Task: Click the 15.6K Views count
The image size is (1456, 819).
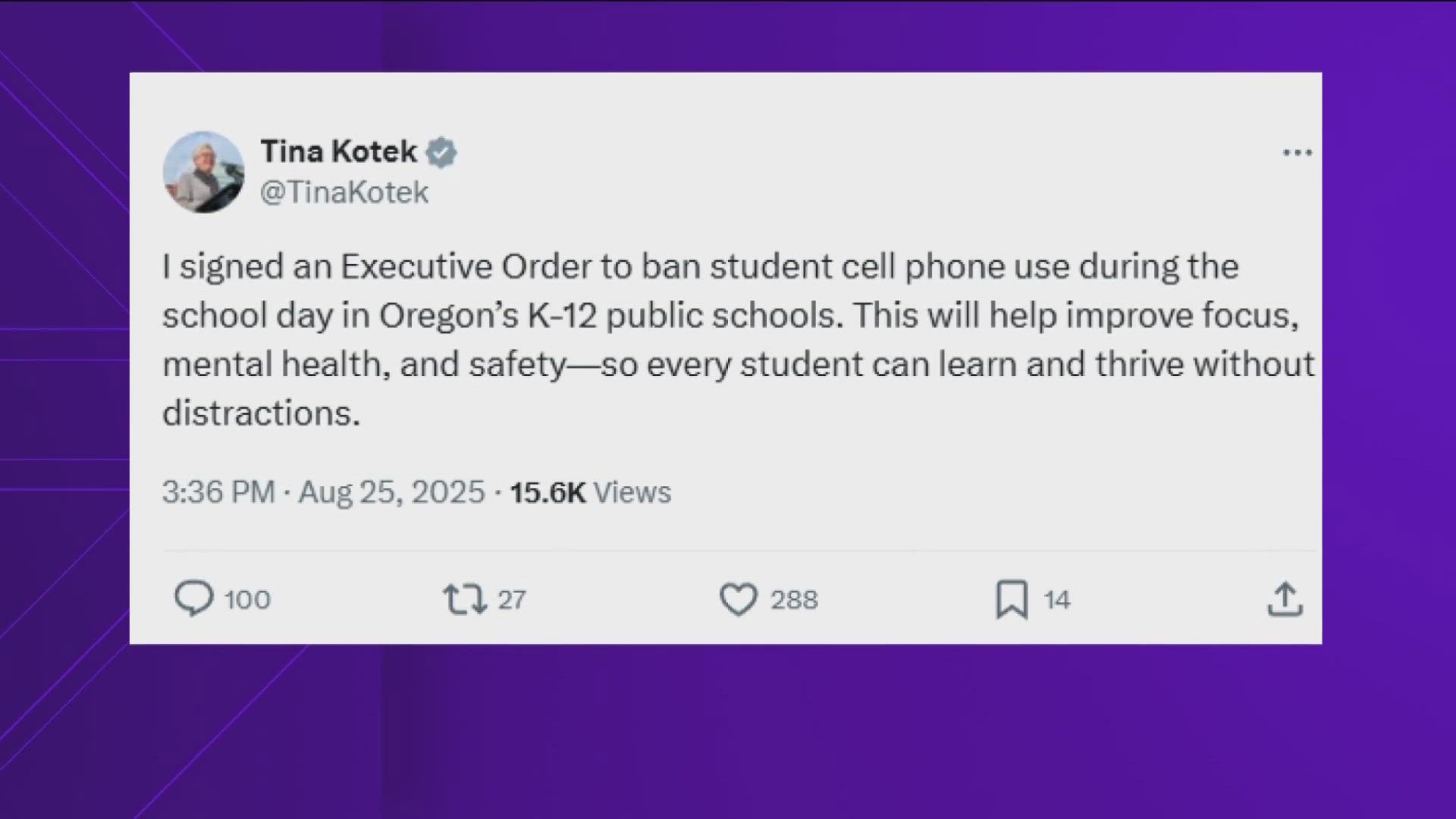Action: 590,492
